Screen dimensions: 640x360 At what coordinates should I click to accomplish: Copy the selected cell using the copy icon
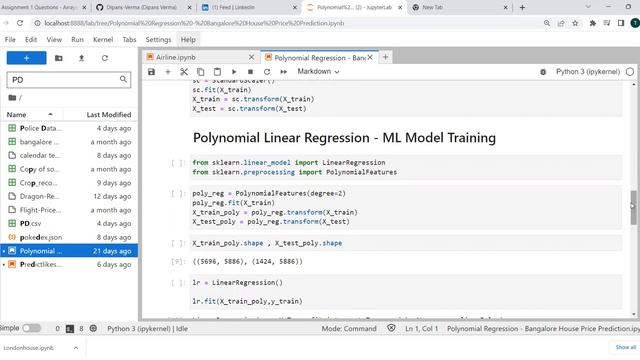click(x=200, y=72)
